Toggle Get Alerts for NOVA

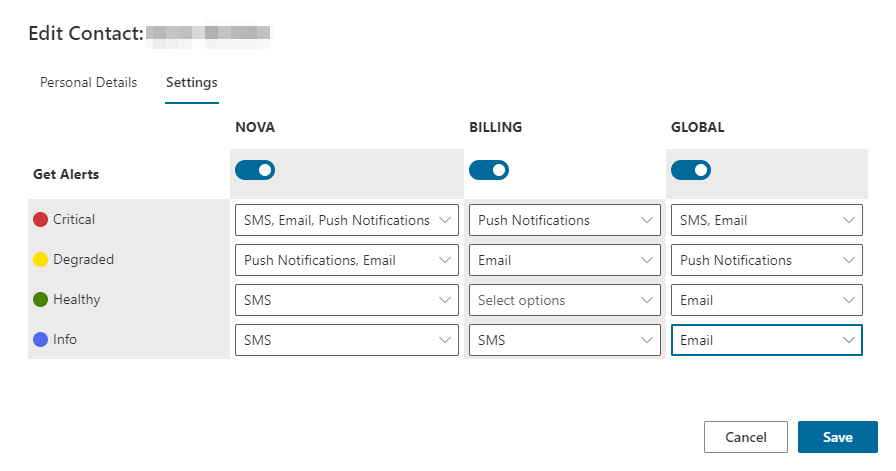(x=255, y=171)
